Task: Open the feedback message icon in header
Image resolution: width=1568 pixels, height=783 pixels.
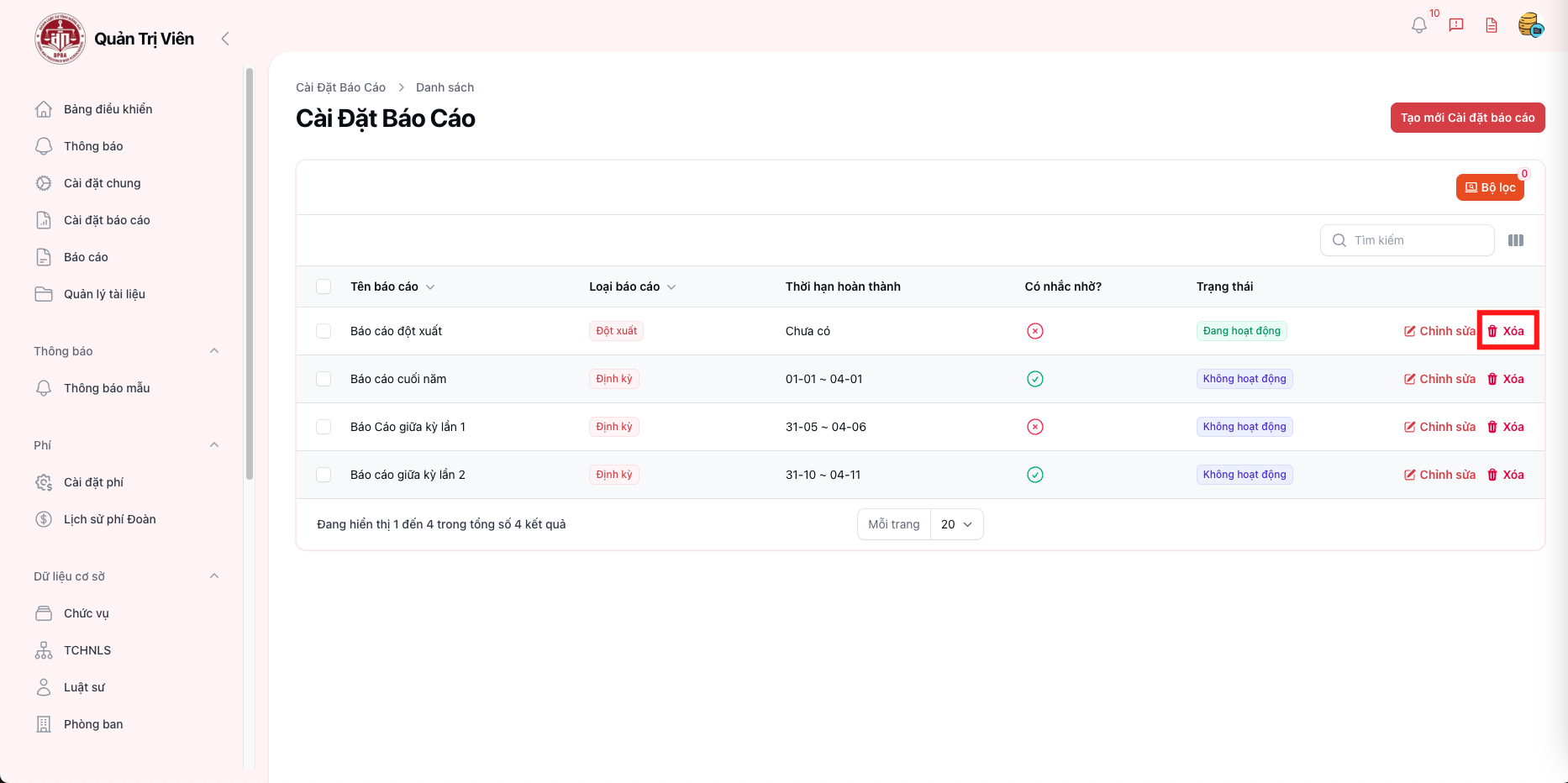Action: (1456, 25)
